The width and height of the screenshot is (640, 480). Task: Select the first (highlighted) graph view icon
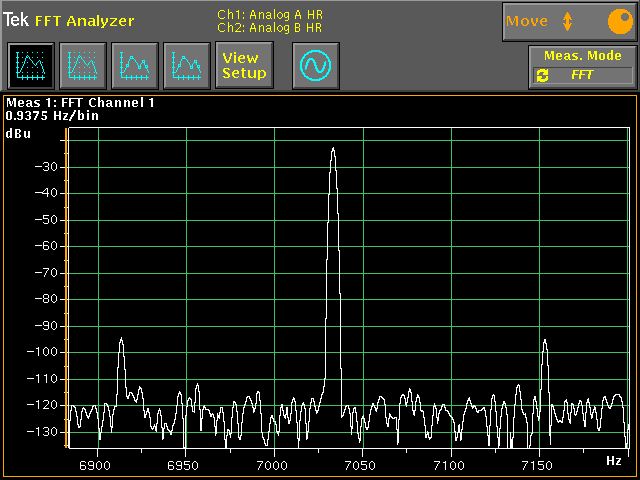pos(31,66)
